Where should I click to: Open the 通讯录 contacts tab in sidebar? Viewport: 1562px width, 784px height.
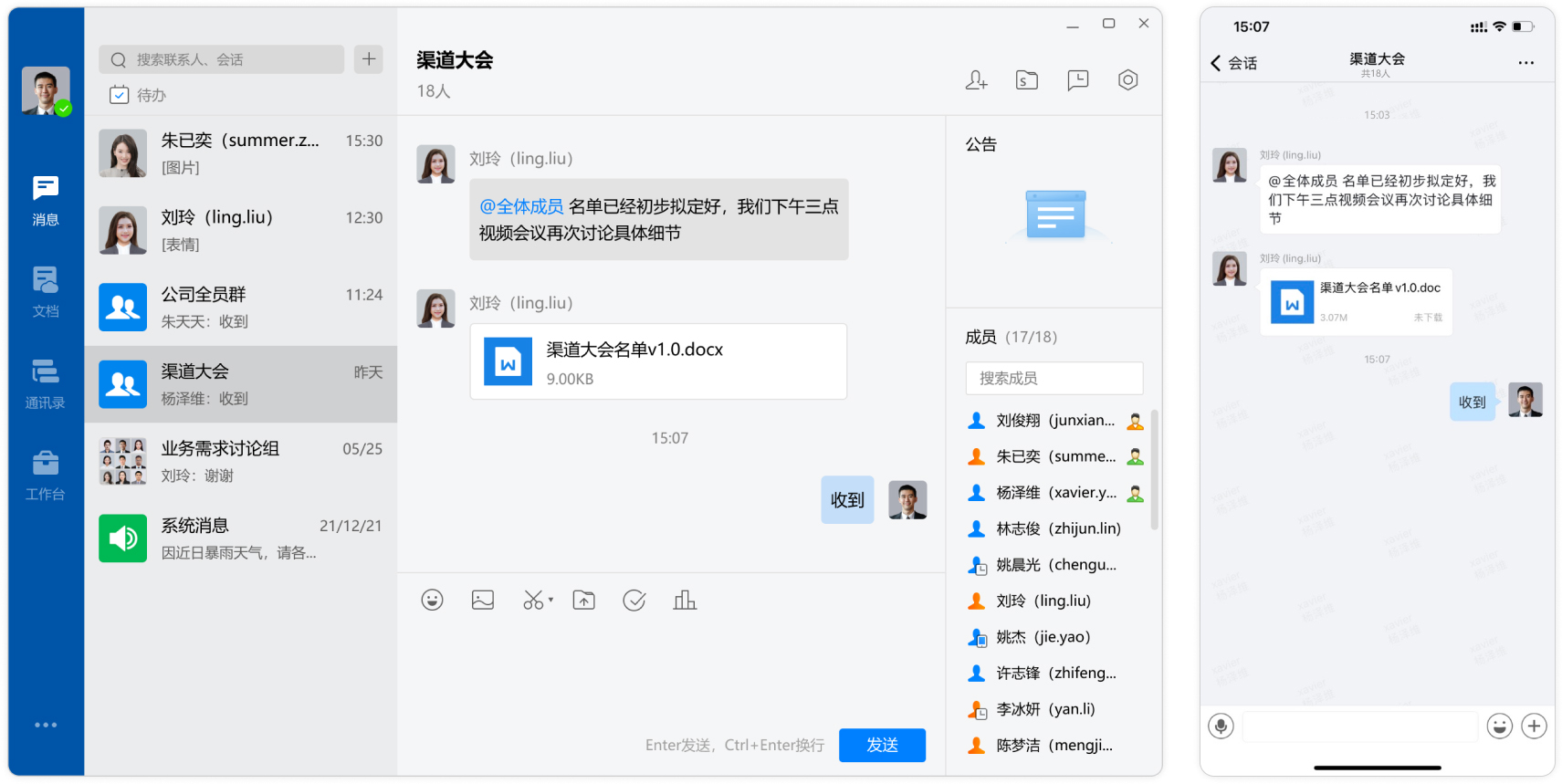[x=46, y=383]
